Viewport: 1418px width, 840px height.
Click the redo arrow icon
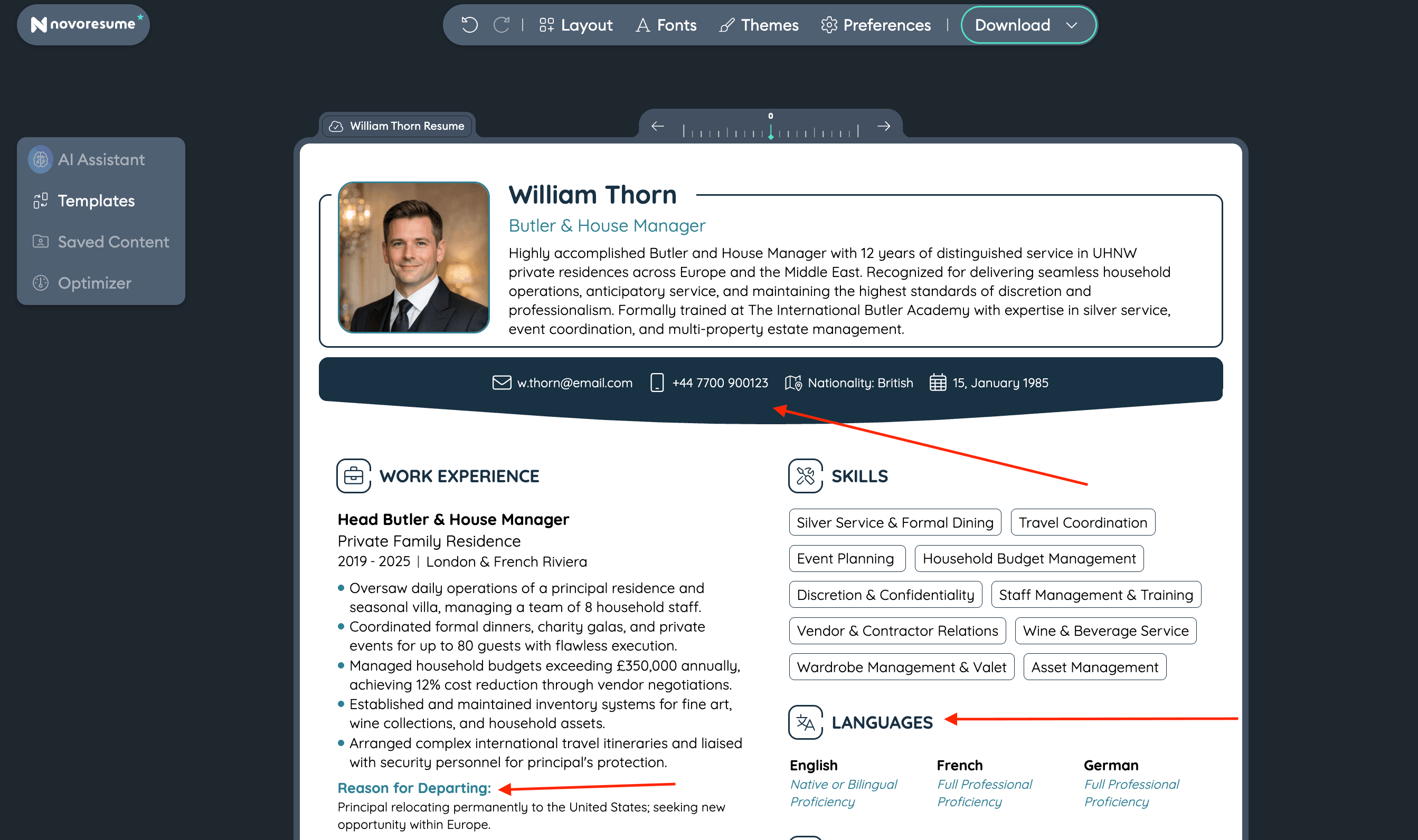pos(501,25)
